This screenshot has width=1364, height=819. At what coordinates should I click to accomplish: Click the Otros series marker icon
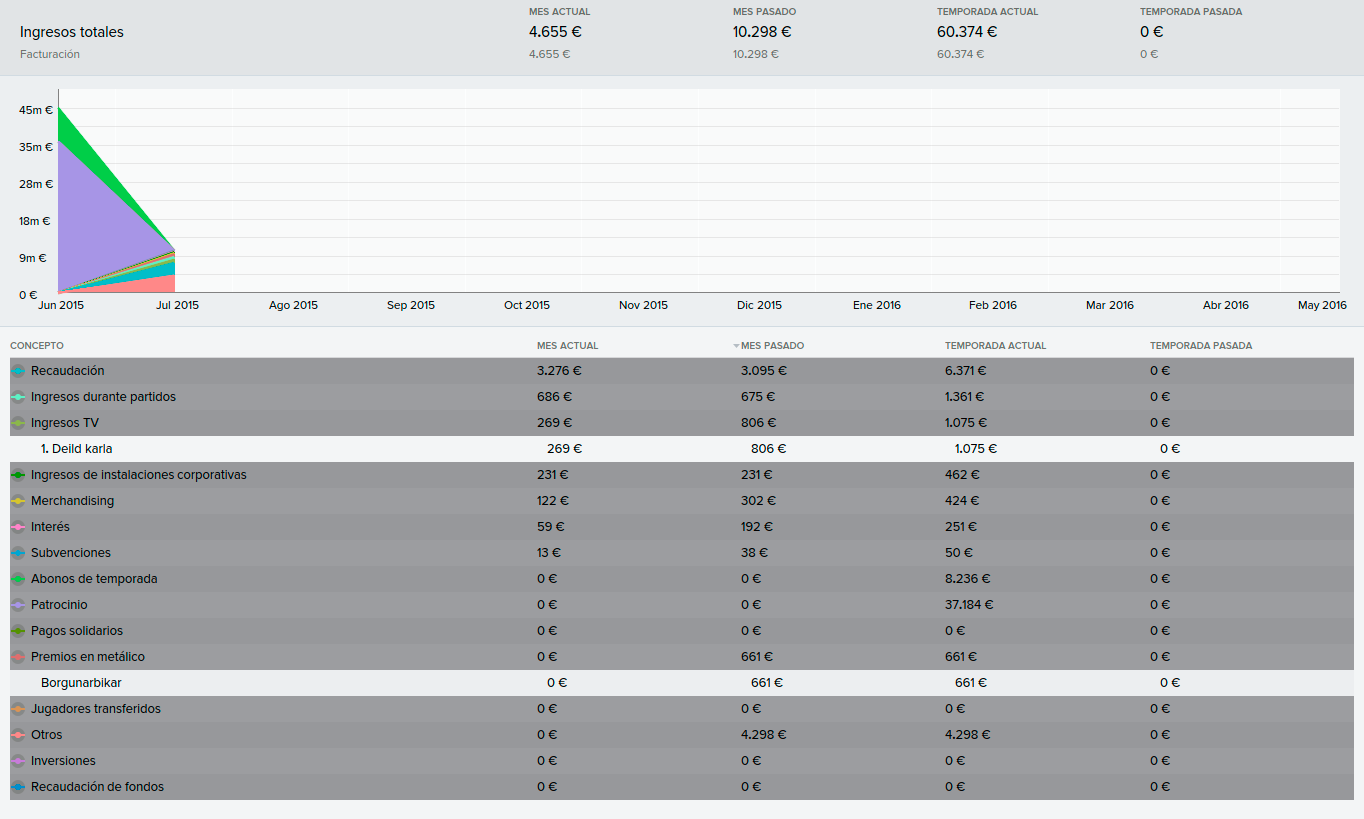[x=18, y=735]
